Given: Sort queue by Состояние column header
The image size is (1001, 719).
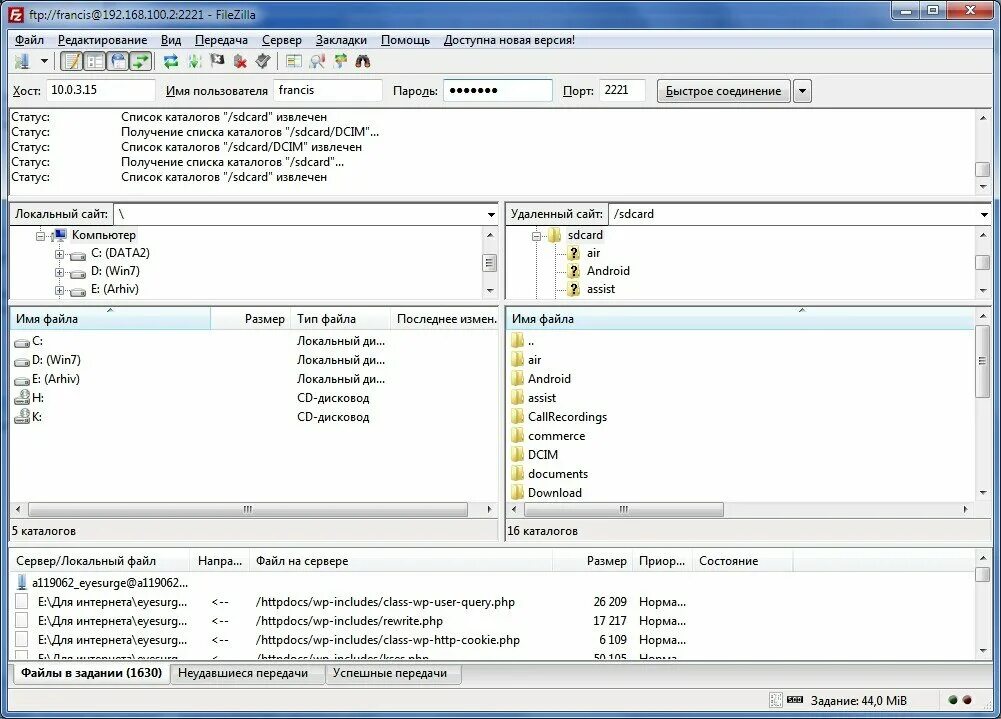Looking at the screenshot, I should [742, 561].
